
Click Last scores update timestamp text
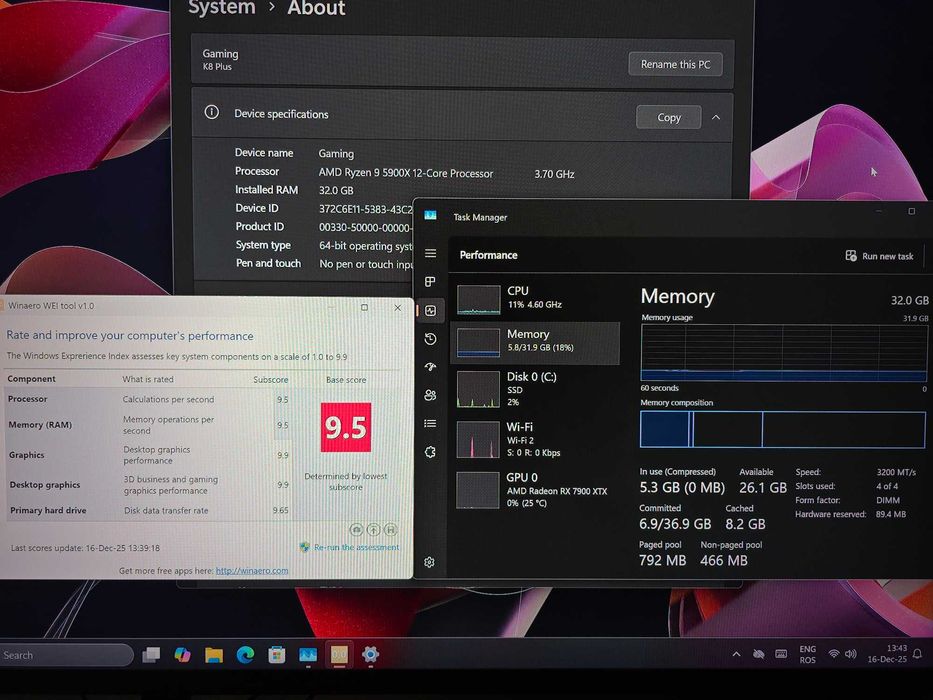(x=85, y=548)
